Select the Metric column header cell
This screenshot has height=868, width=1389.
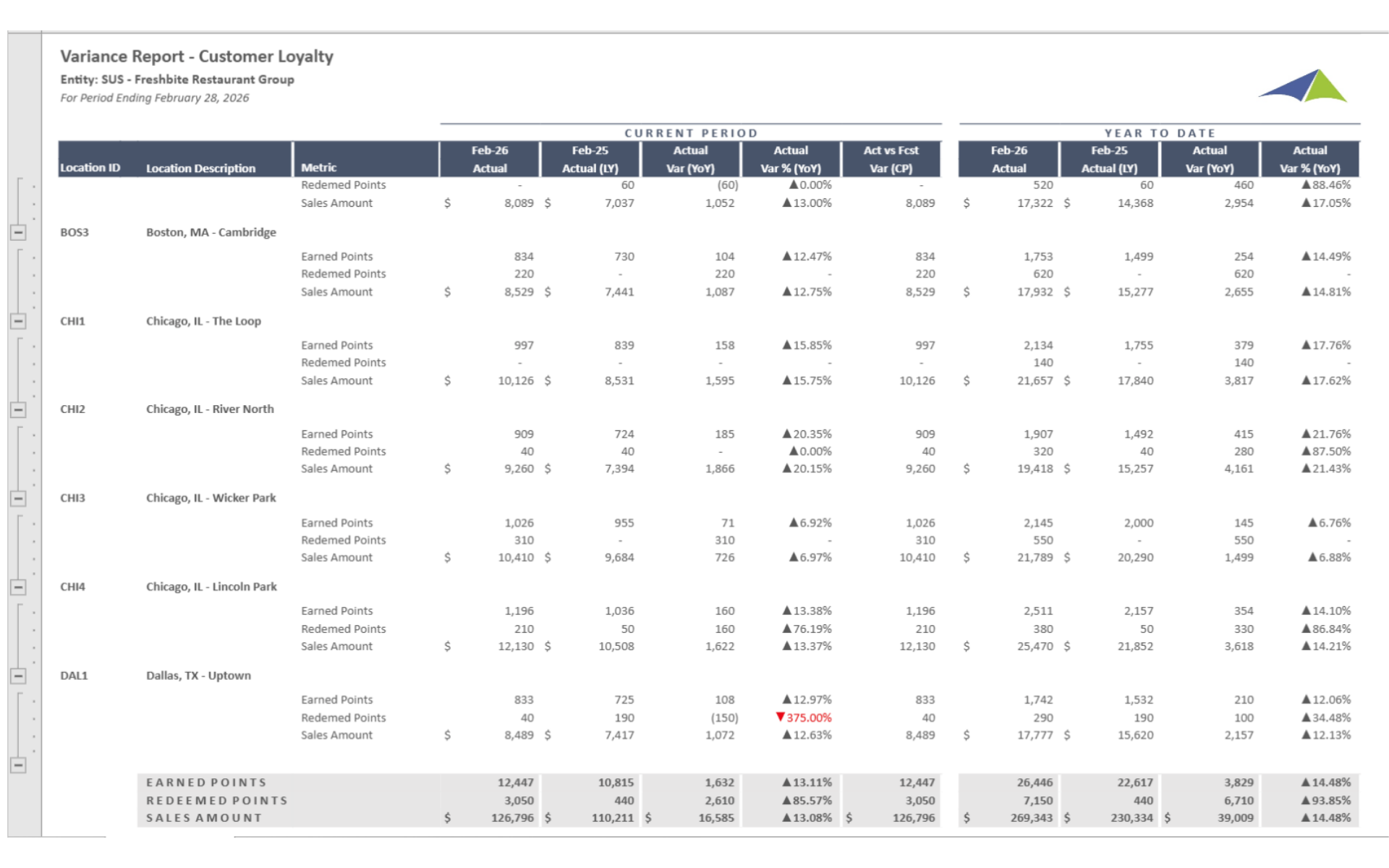click(x=319, y=168)
